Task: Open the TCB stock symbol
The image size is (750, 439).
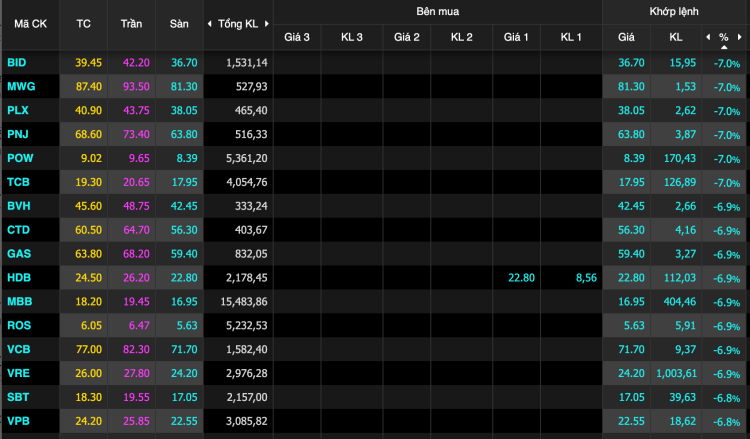Action: pyautogui.click(x=18, y=182)
